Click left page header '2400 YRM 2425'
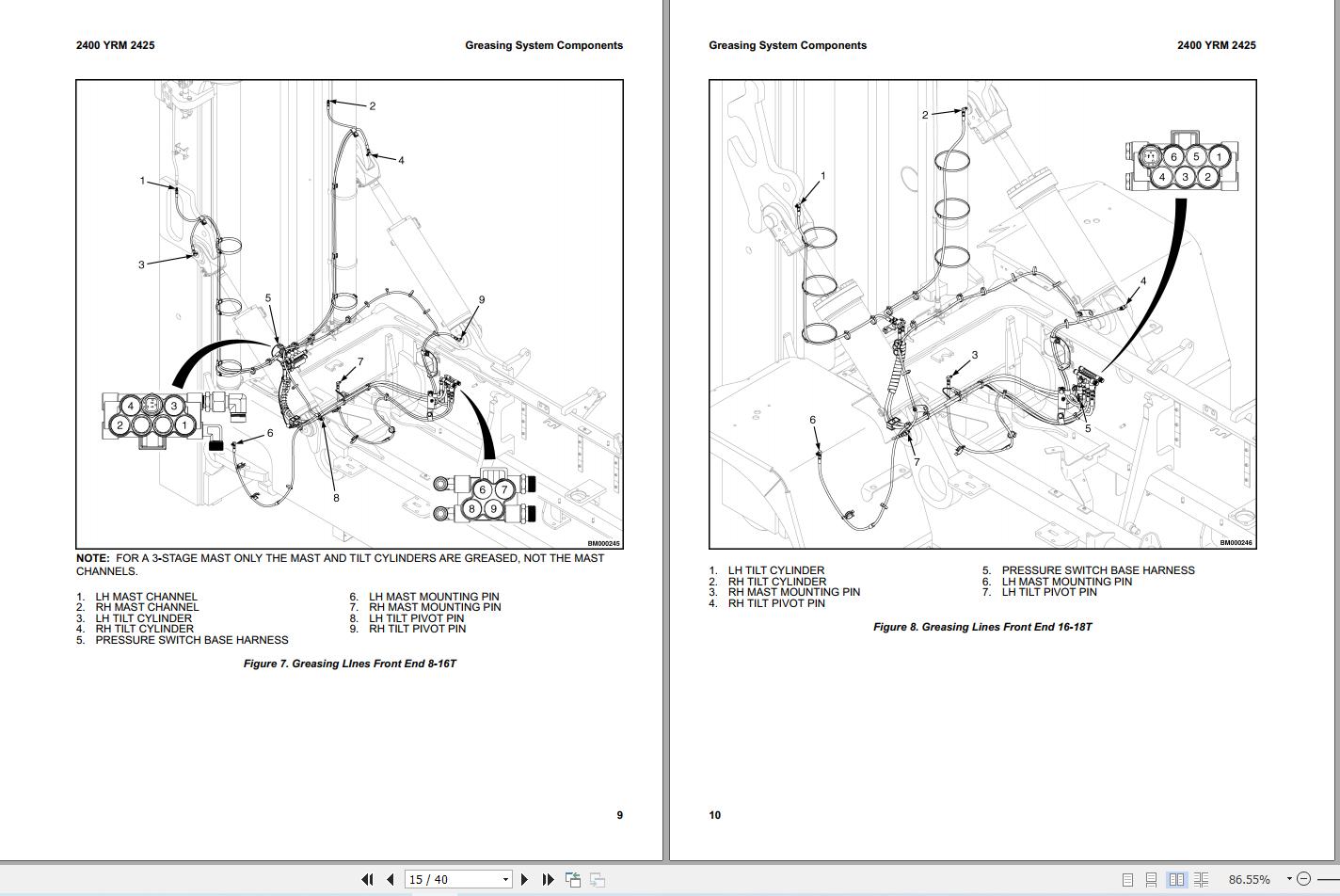 (116, 45)
